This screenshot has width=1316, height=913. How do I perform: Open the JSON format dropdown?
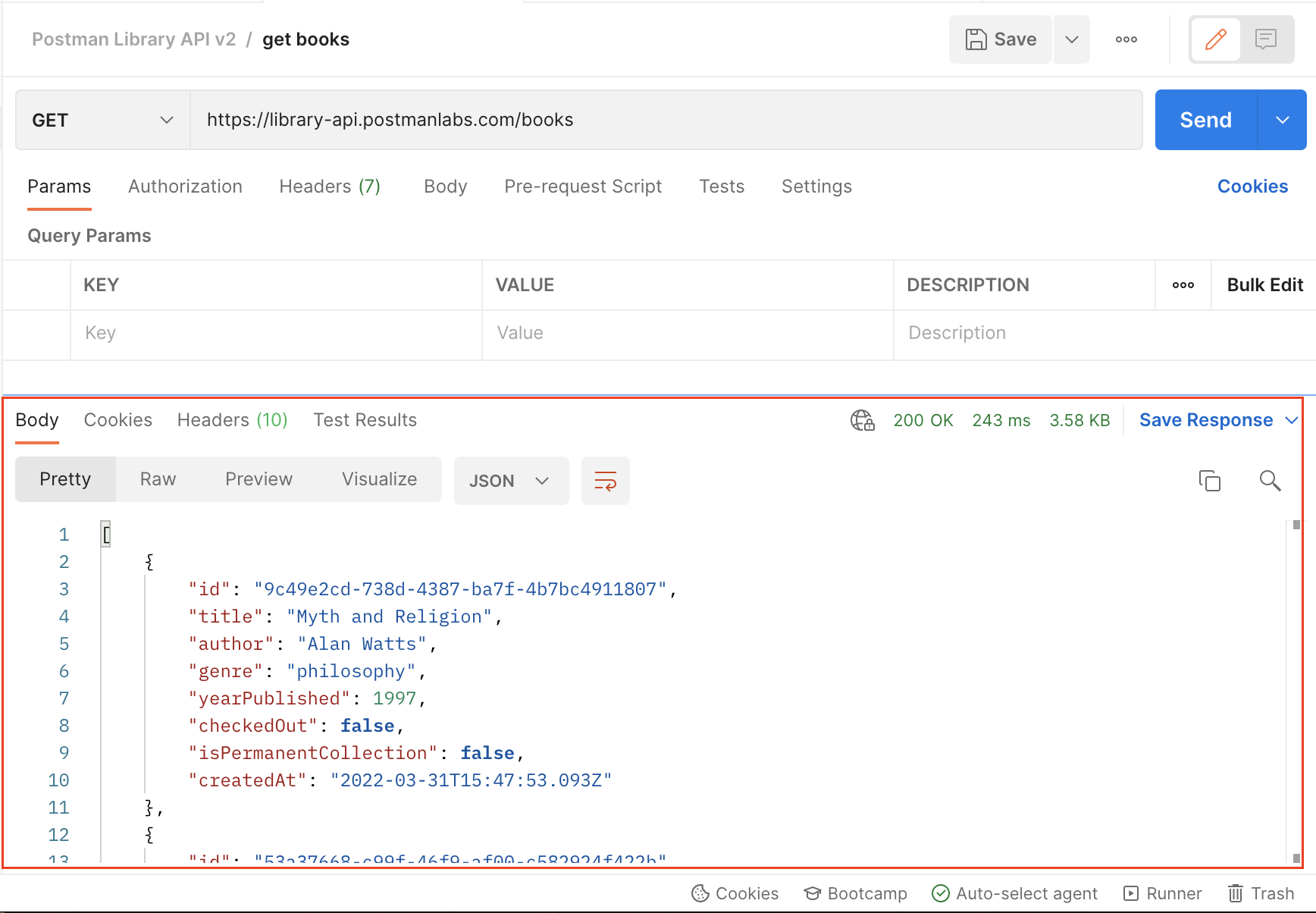coord(511,480)
